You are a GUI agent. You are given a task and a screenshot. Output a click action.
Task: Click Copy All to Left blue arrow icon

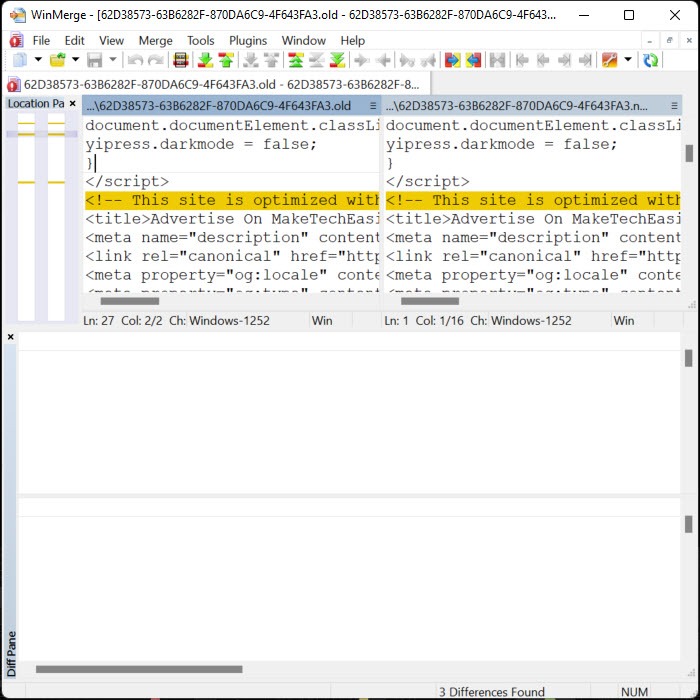pyautogui.click(x=473, y=60)
